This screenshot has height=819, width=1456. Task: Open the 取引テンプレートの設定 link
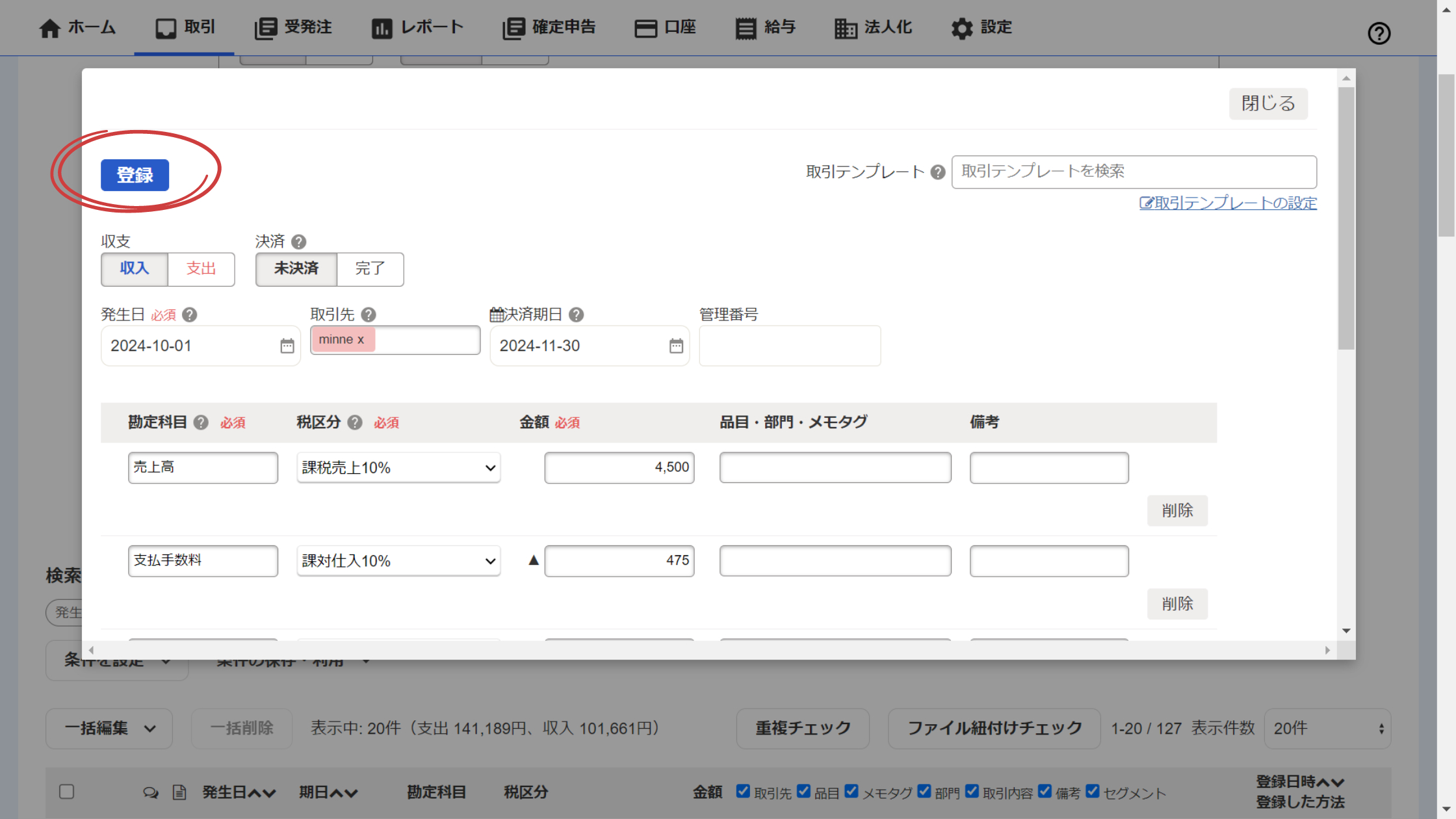pyautogui.click(x=1228, y=203)
